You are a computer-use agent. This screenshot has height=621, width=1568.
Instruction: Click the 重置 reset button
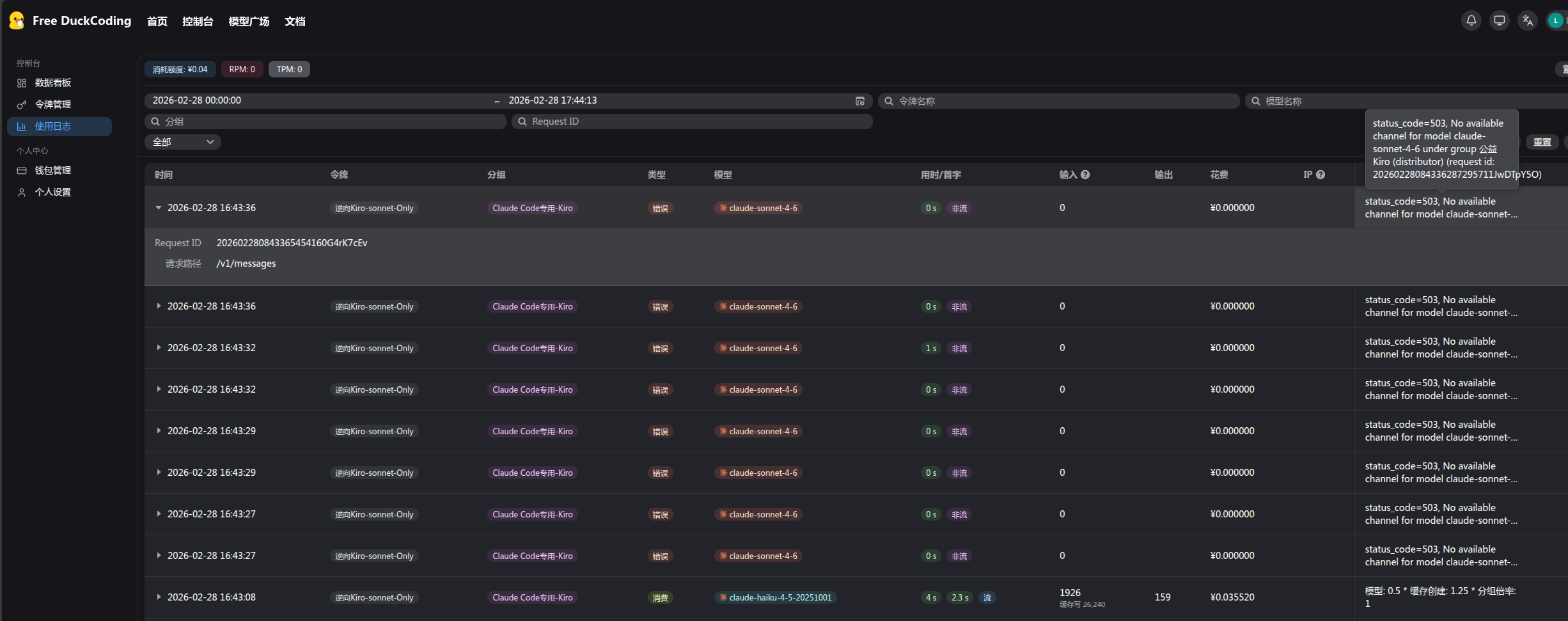[x=1542, y=142]
